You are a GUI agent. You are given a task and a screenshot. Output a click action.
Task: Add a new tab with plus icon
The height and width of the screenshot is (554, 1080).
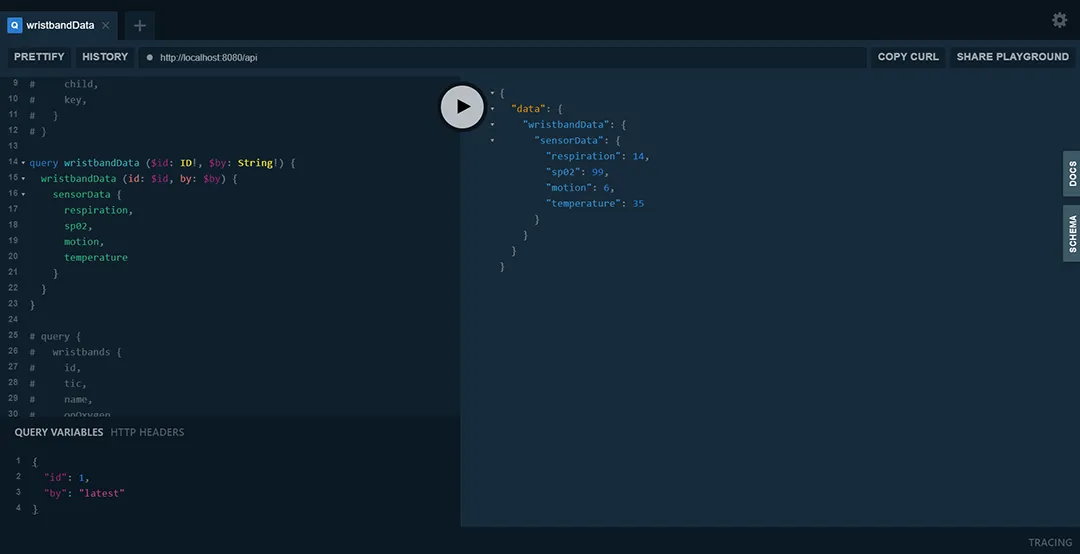(x=140, y=25)
